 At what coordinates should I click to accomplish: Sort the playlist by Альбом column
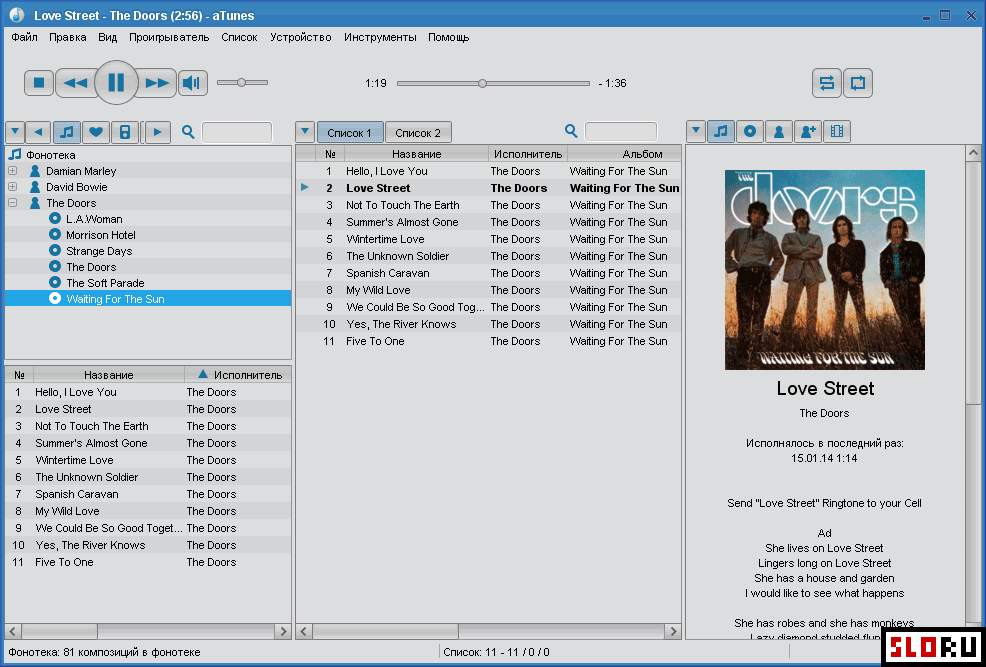pyautogui.click(x=624, y=154)
